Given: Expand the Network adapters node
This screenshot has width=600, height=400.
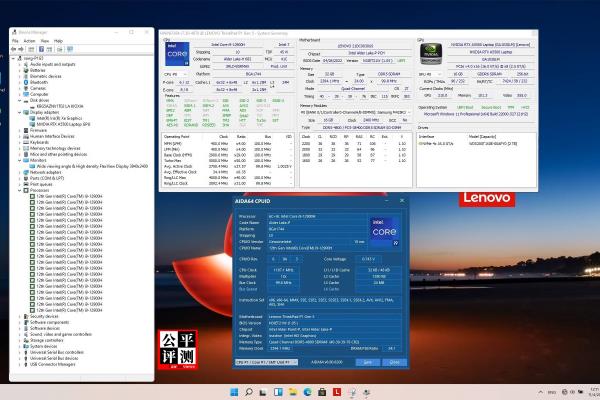Looking at the screenshot, I should pyautogui.click(x=20, y=172).
